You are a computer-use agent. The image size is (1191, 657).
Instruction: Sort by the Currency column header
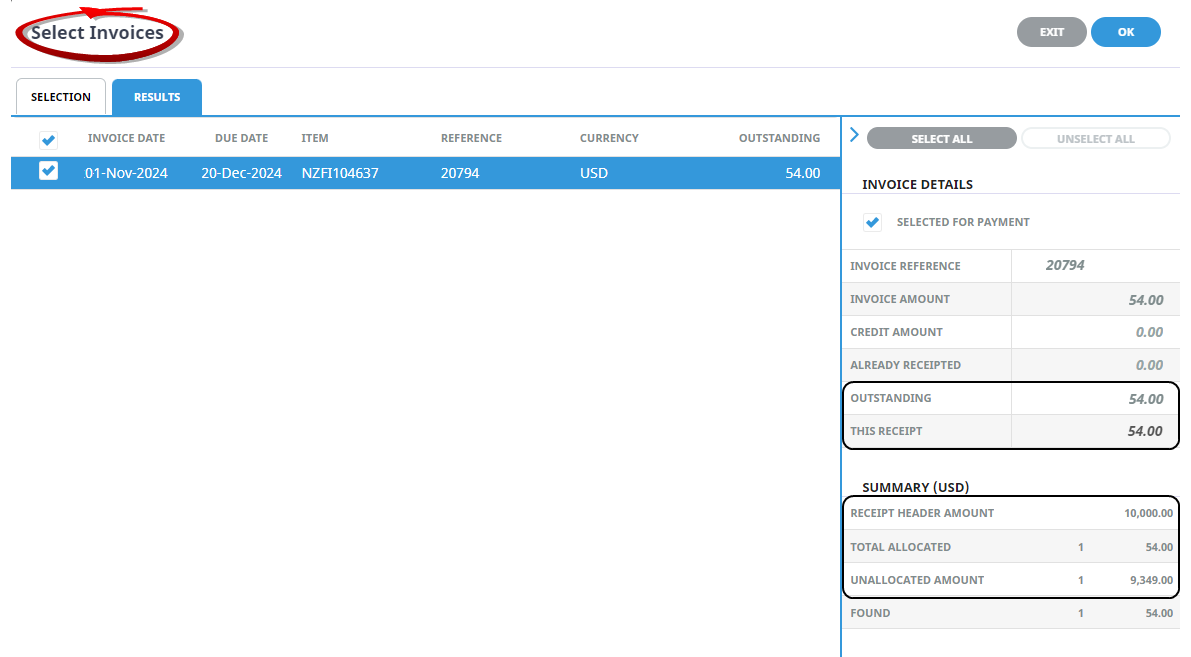609,138
